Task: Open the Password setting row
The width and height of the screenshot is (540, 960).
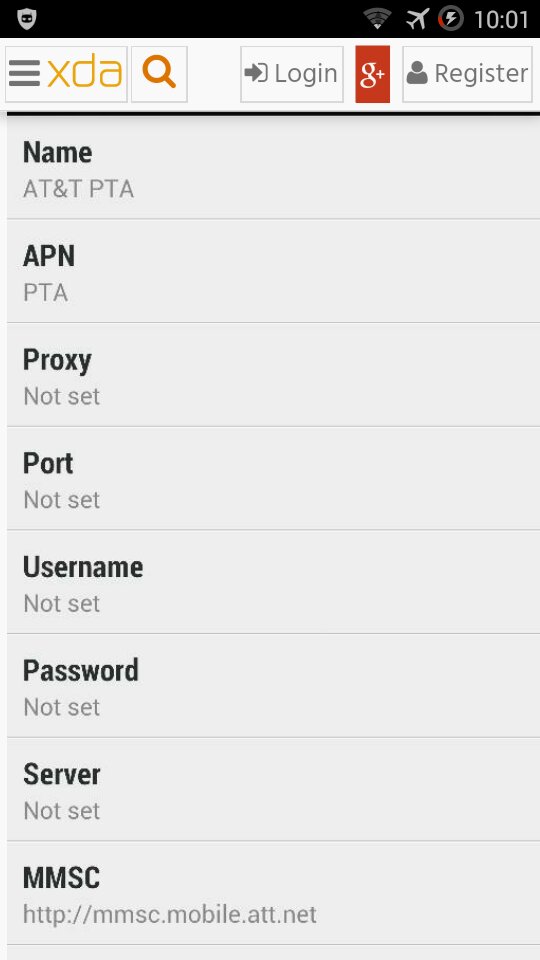Action: click(x=273, y=686)
